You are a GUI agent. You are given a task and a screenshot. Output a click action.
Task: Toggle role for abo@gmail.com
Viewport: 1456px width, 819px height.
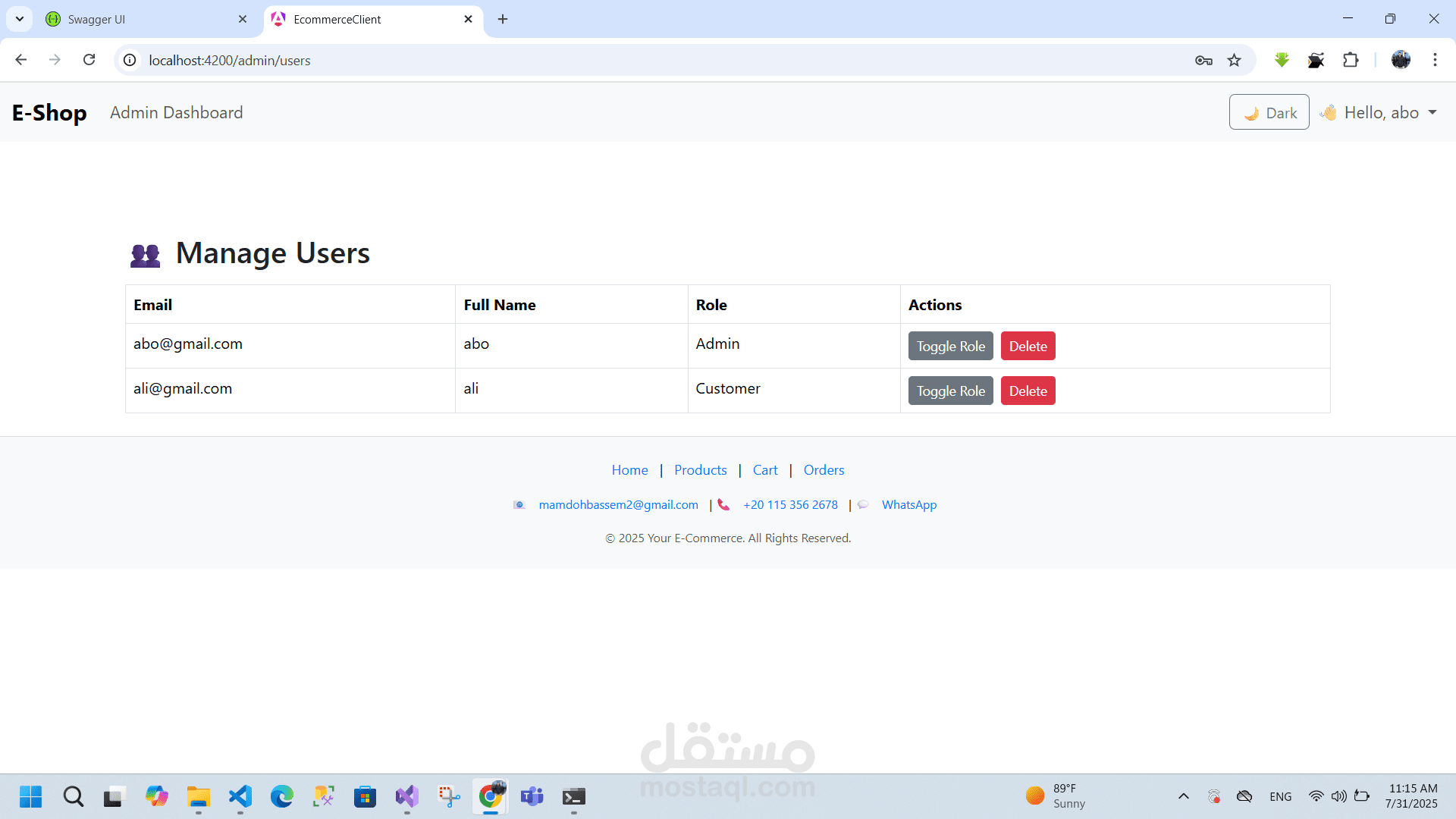(950, 347)
